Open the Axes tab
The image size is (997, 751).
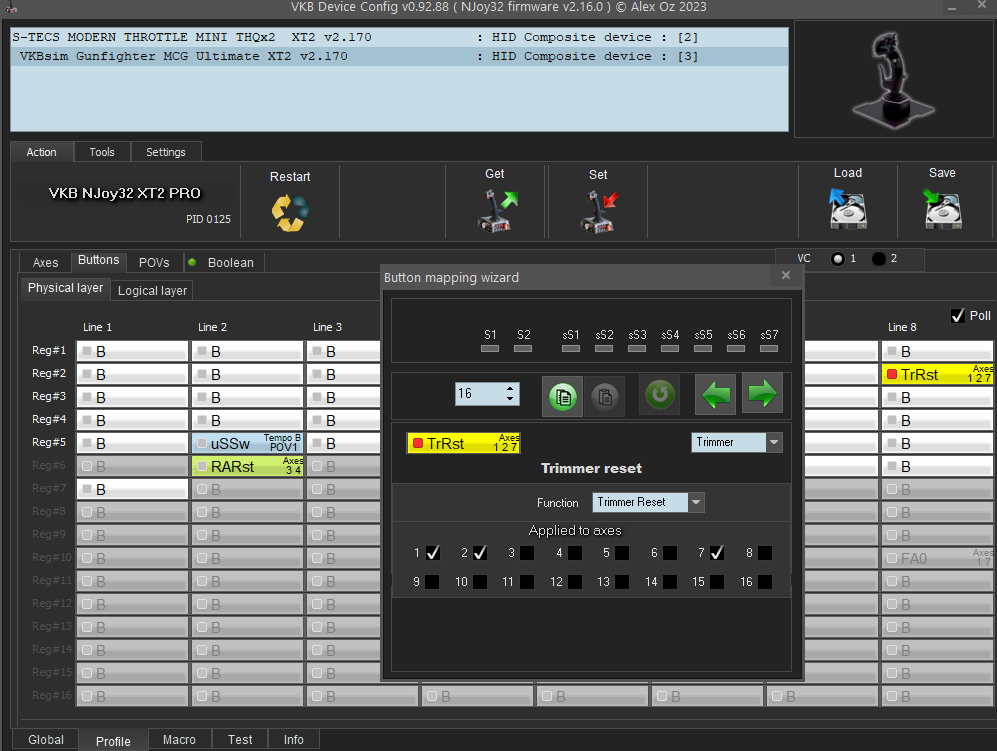click(46, 263)
